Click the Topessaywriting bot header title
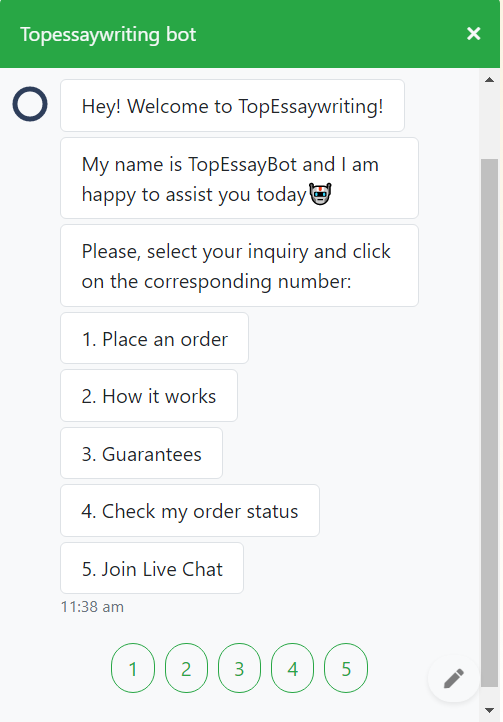Viewport: 503px width, 722px height. click(x=108, y=35)
